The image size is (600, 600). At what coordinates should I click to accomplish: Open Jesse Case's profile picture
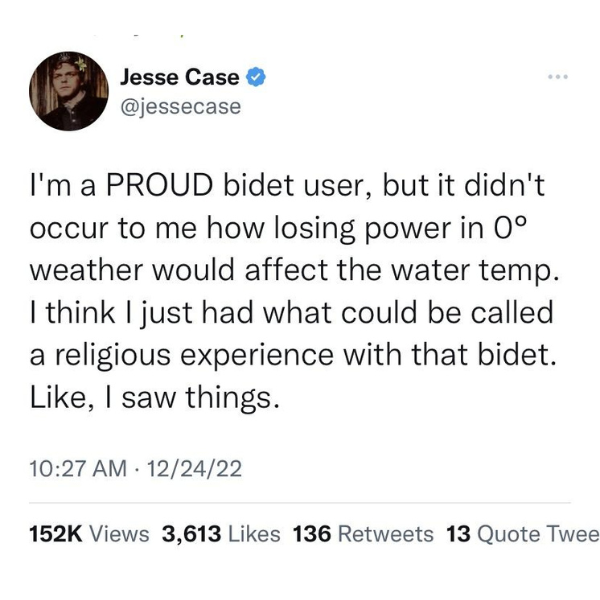(69, 91)
